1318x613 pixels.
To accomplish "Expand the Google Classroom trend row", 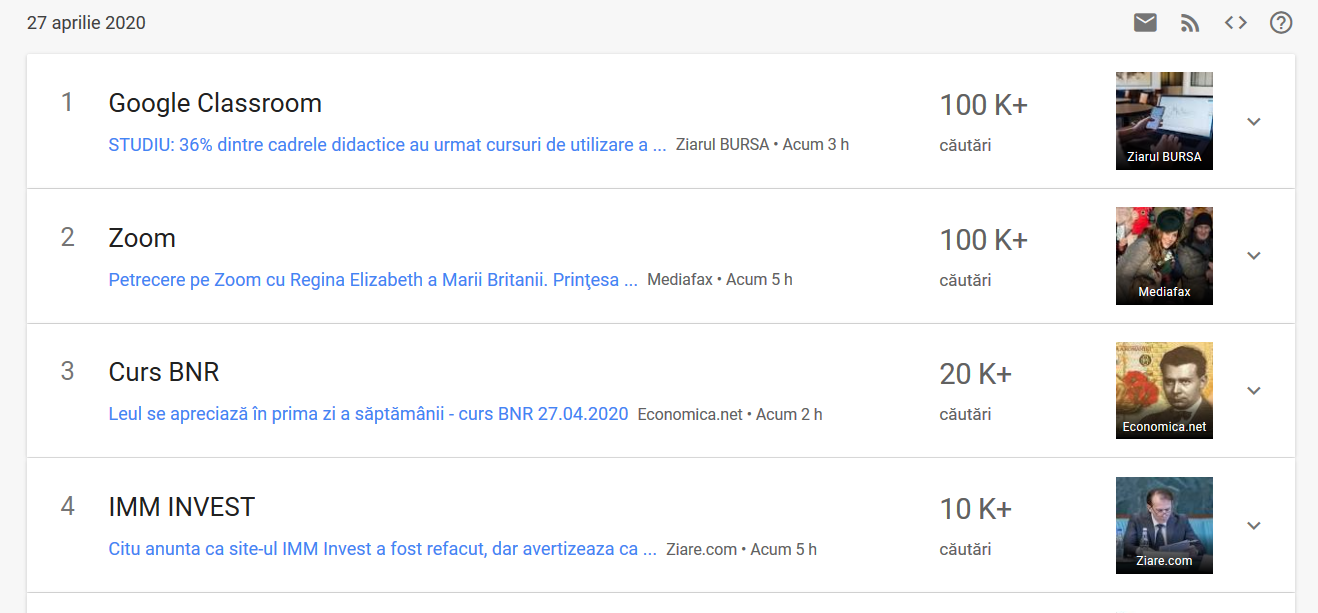I will pos(1254,121).
